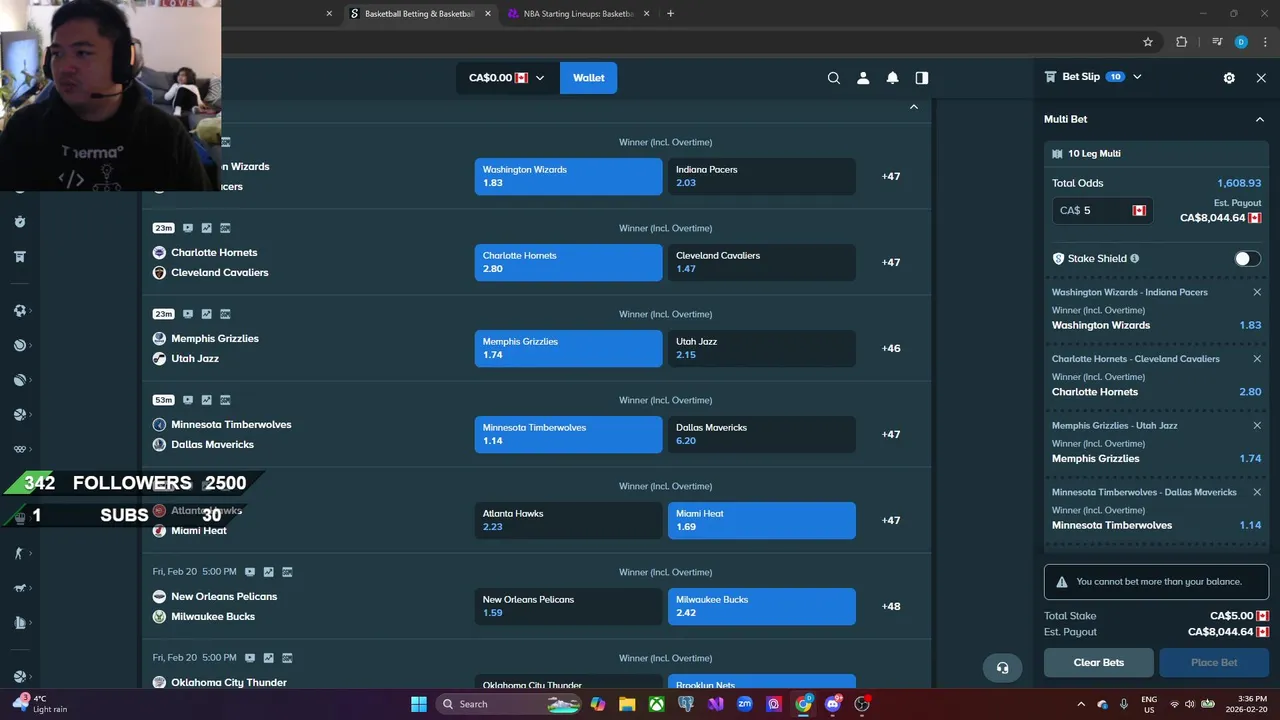Open bet slip settings gear
The image size is (1280, 720).
tap(1229, 78)
